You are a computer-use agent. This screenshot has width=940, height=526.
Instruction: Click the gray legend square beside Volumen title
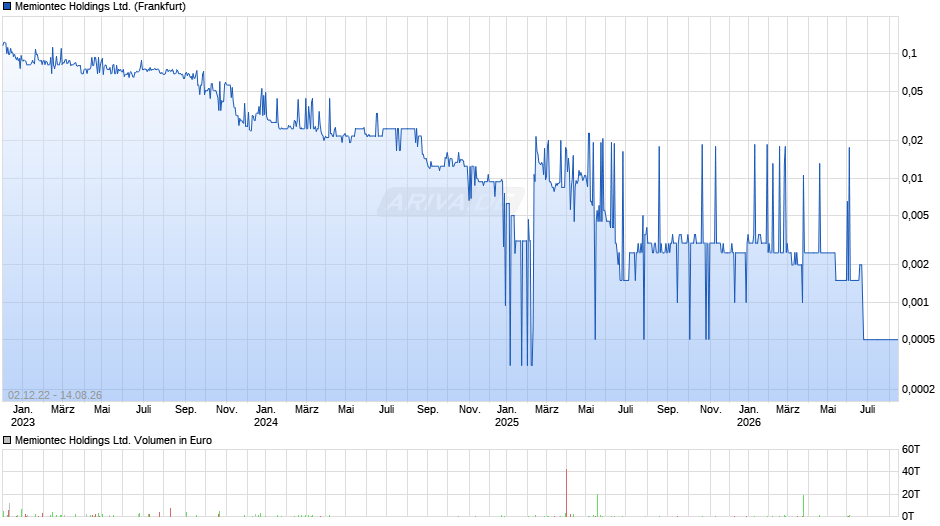[x=7, y=440]
